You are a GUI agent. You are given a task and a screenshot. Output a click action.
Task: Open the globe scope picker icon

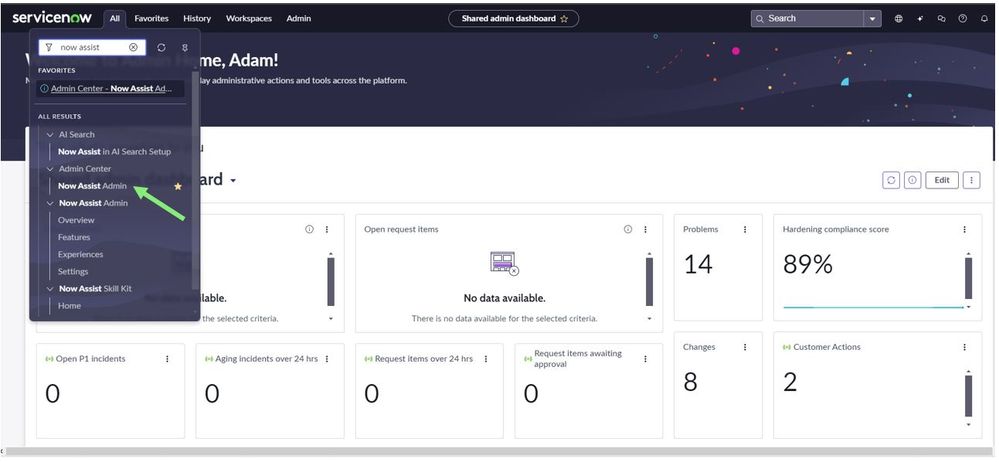(898, 18)
